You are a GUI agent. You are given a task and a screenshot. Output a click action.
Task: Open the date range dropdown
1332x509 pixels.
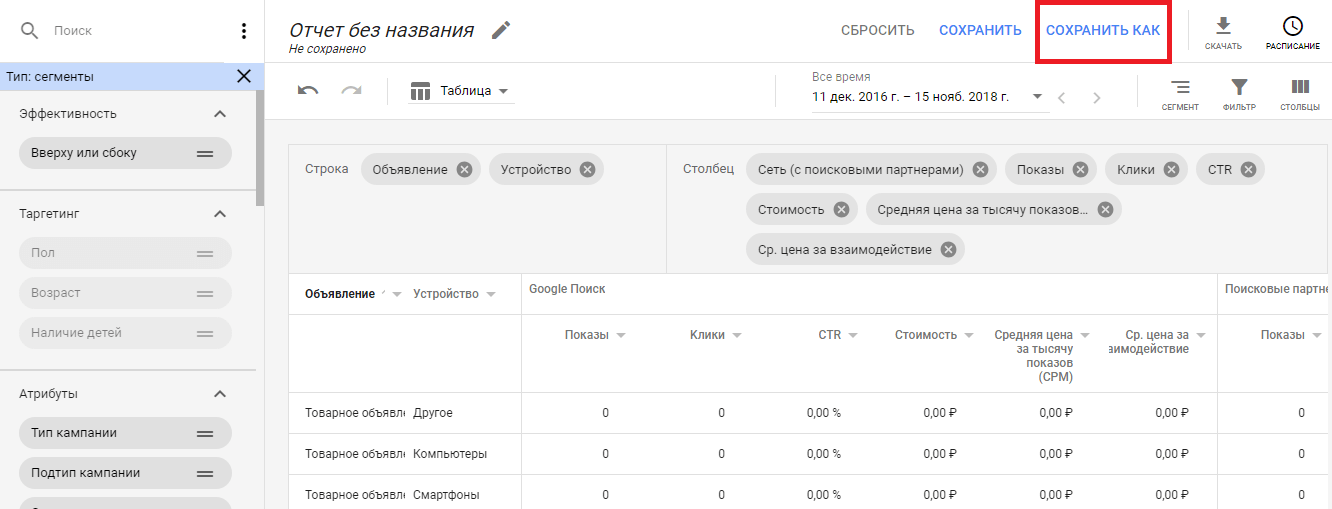coord(1037,97)
